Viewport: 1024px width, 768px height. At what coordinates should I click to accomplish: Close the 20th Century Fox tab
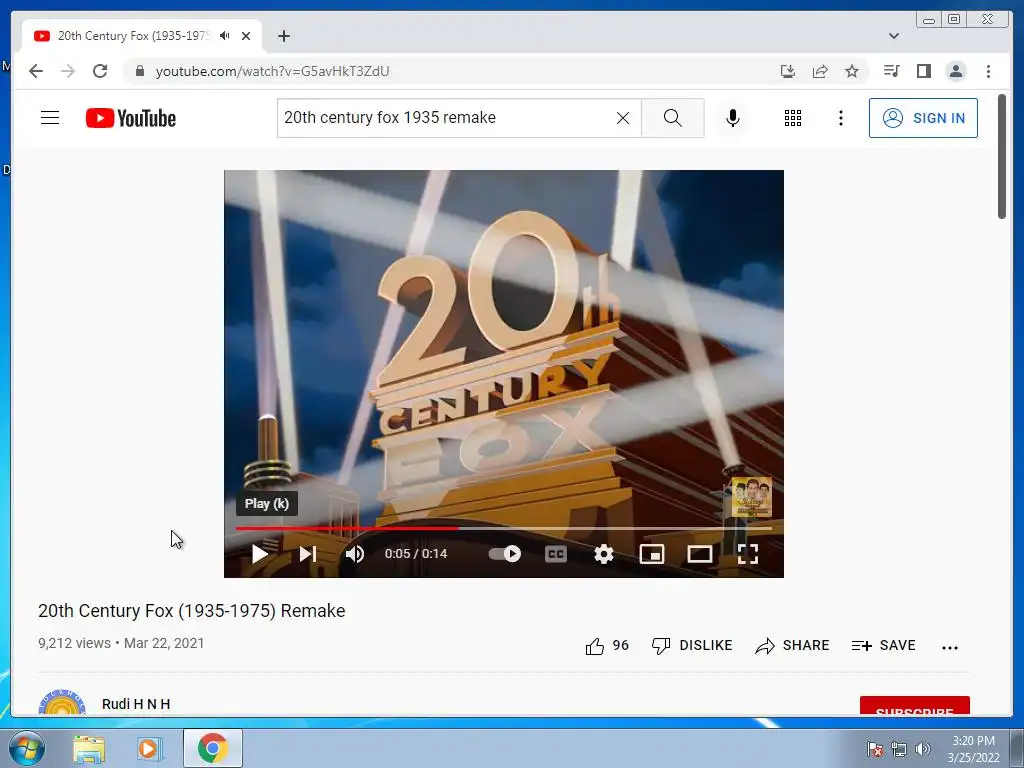pos(246,36)
